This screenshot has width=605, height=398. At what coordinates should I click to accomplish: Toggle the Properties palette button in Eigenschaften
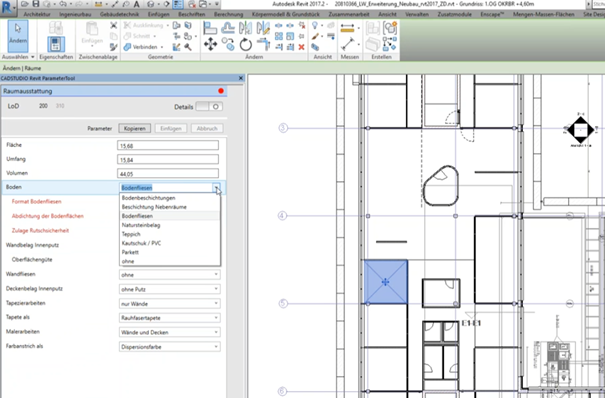pos(56,44)
